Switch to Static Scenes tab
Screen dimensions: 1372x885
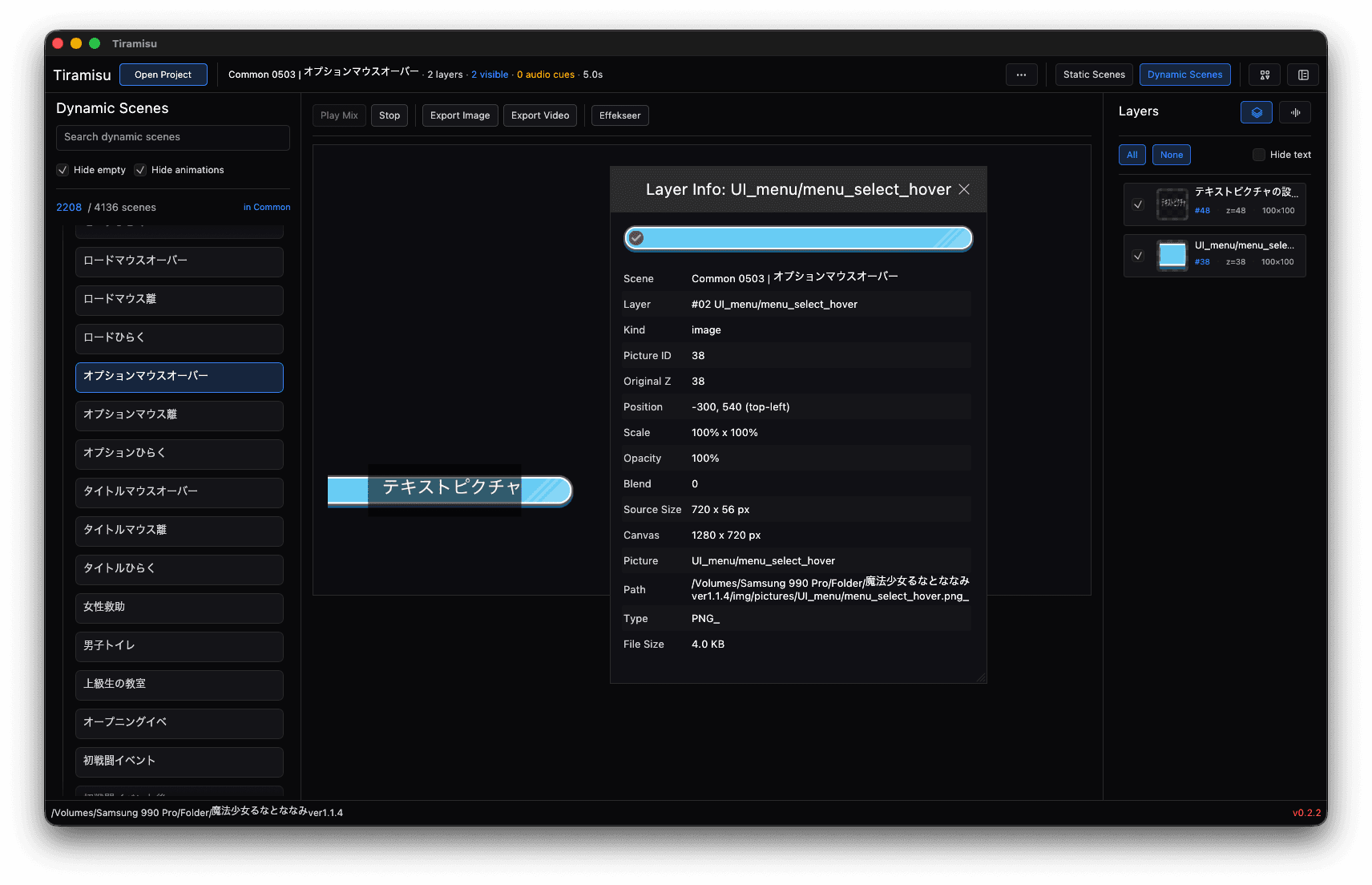(1094, 75)
